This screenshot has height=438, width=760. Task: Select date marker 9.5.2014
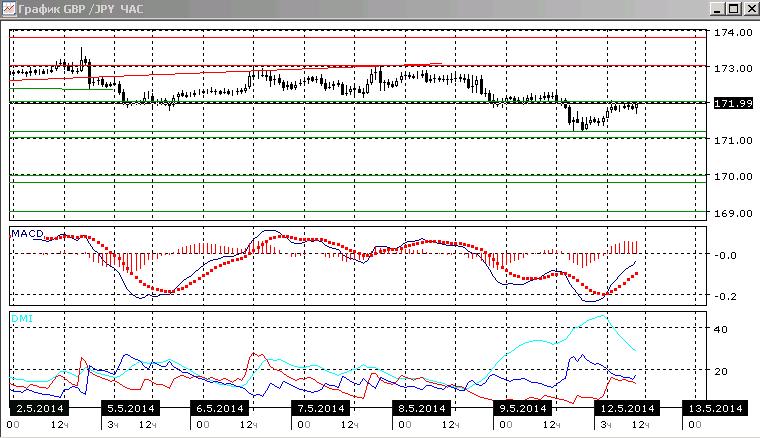522,408
